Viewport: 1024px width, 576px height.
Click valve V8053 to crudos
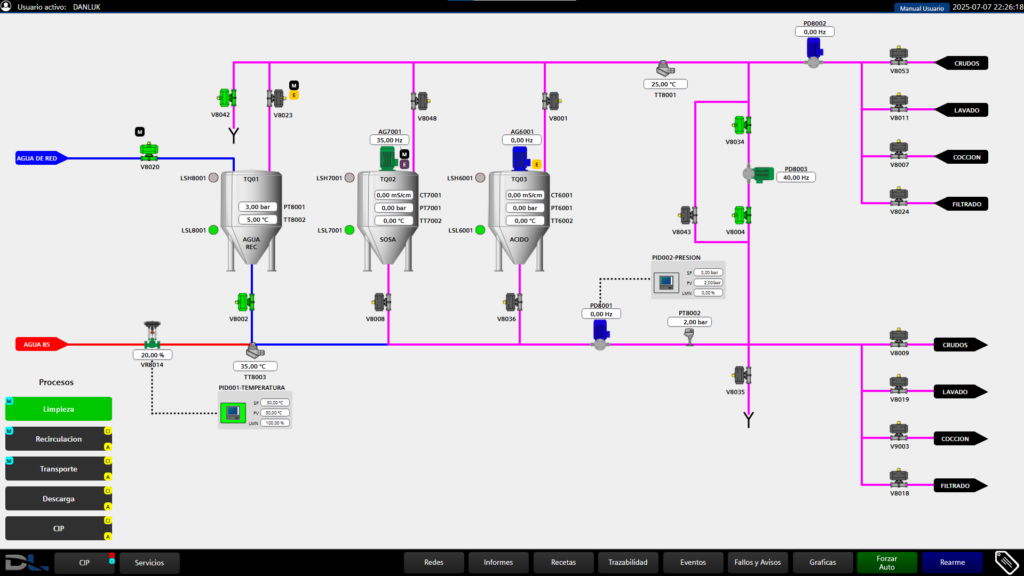pos(899,56)
